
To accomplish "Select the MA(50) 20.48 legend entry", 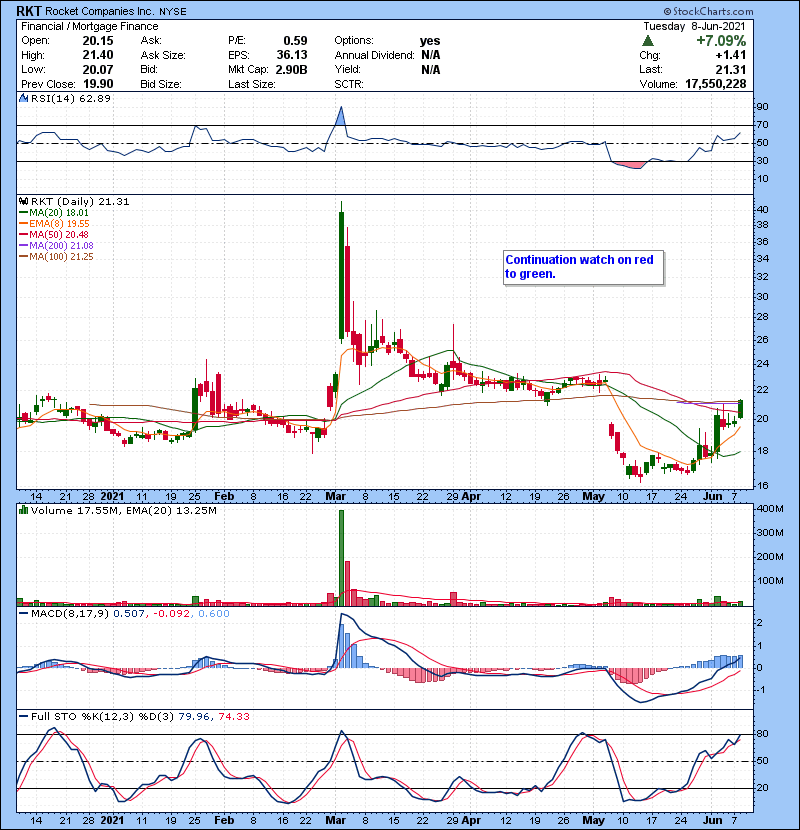I will point(54,234).
